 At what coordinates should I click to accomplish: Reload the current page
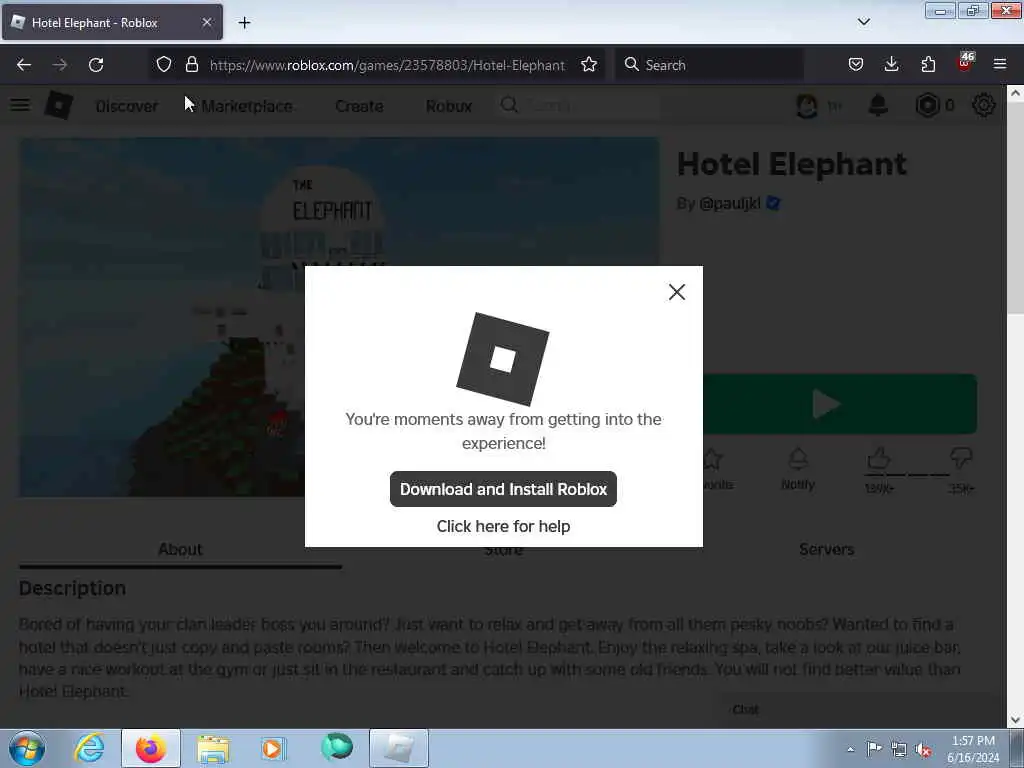point(96,65)
